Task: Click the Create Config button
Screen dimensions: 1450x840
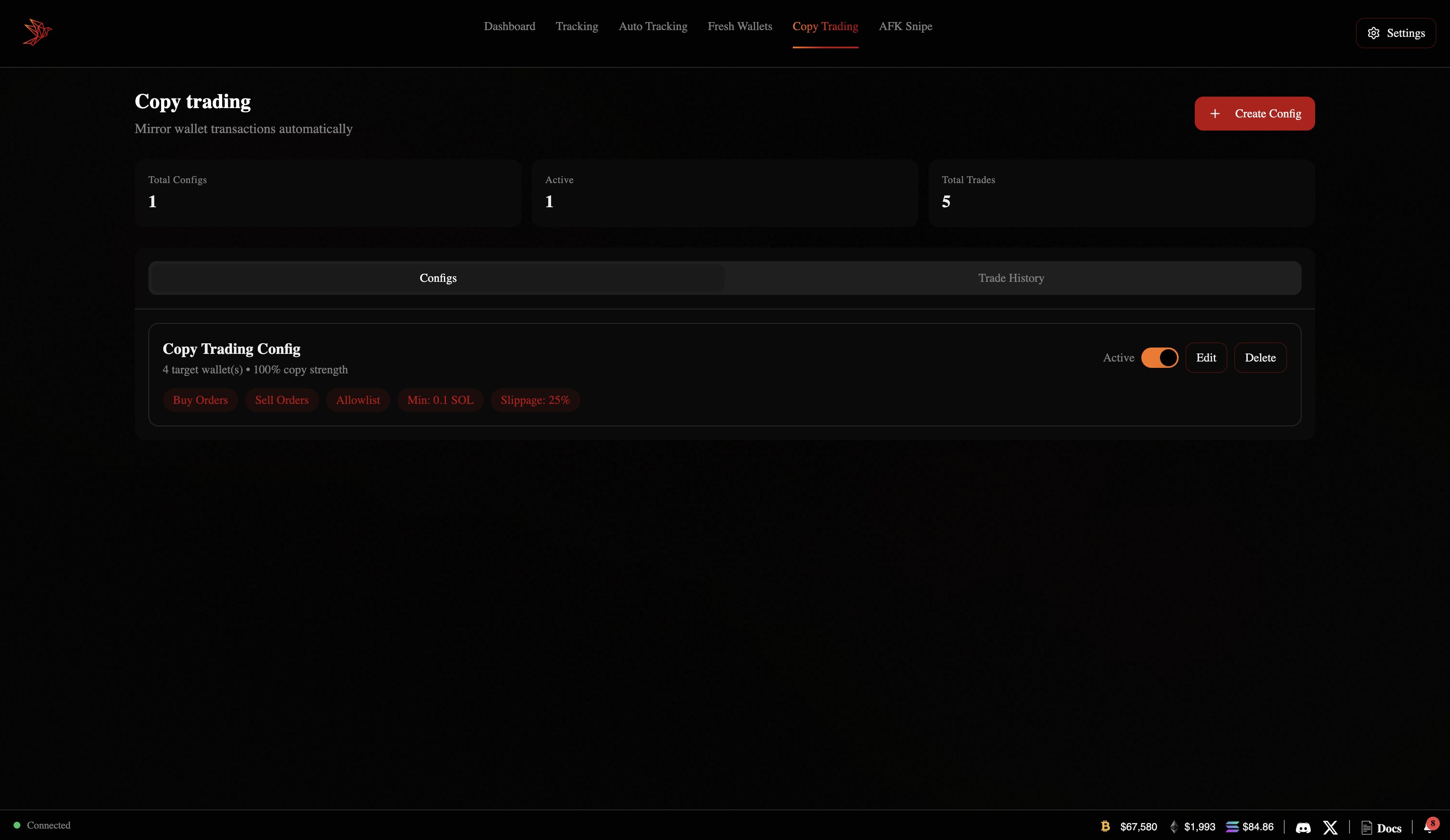Action: [1255, 113]
